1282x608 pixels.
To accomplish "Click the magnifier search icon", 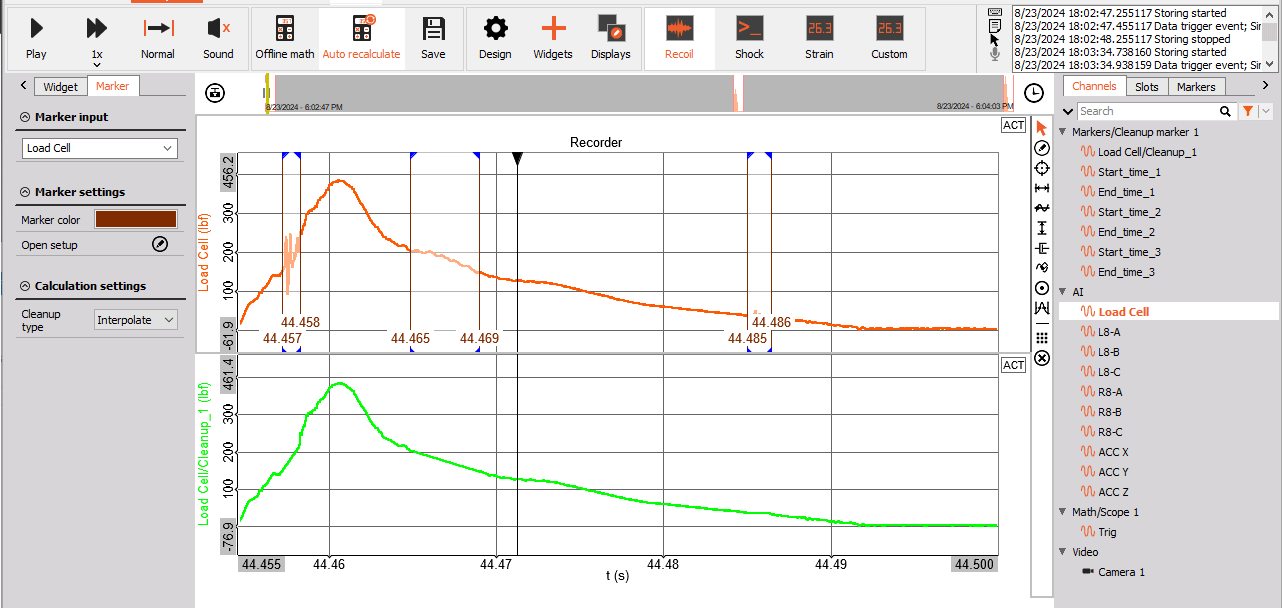I will pos(1226,111).
